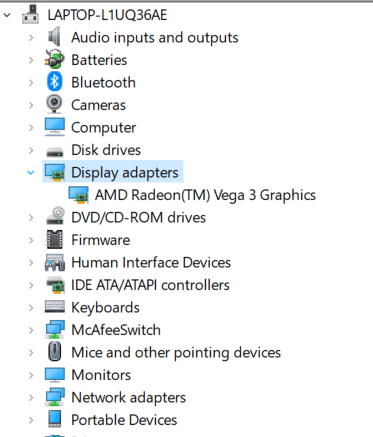Expand the Keyboards category

point(31,307)
